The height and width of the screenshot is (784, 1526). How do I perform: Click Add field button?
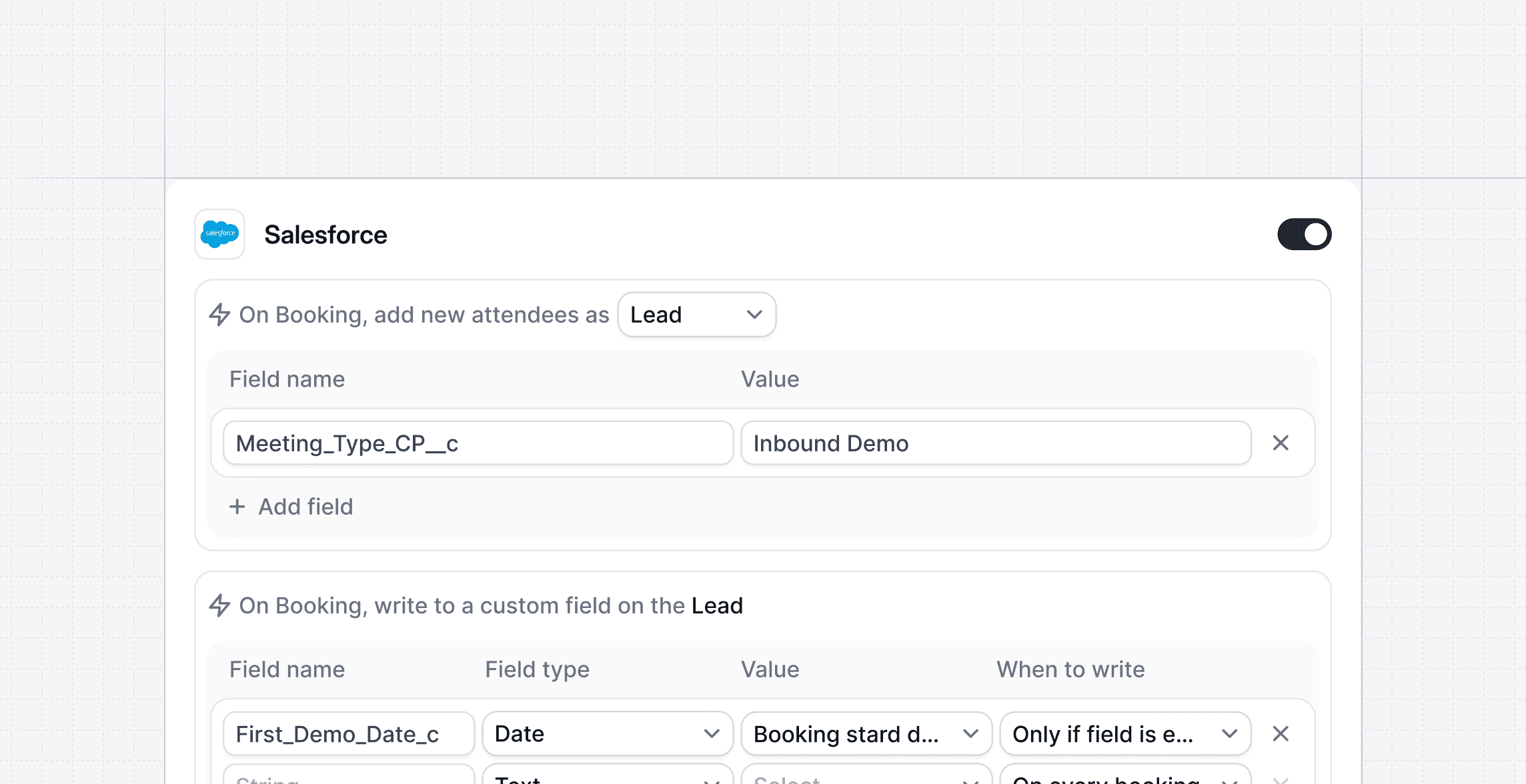click(x=291, y=507)
